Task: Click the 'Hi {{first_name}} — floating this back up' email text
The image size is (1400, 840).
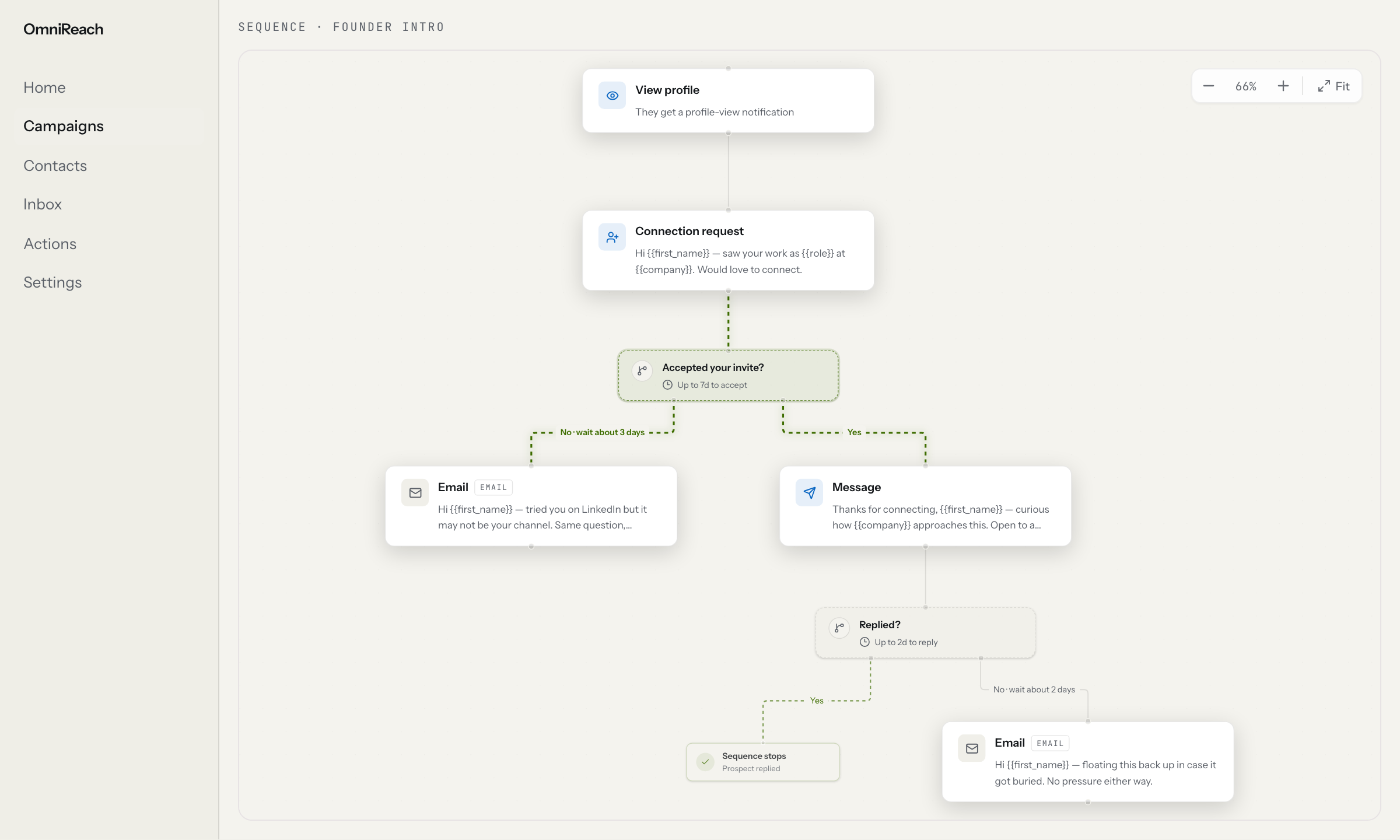Action: click(1105, 773)
